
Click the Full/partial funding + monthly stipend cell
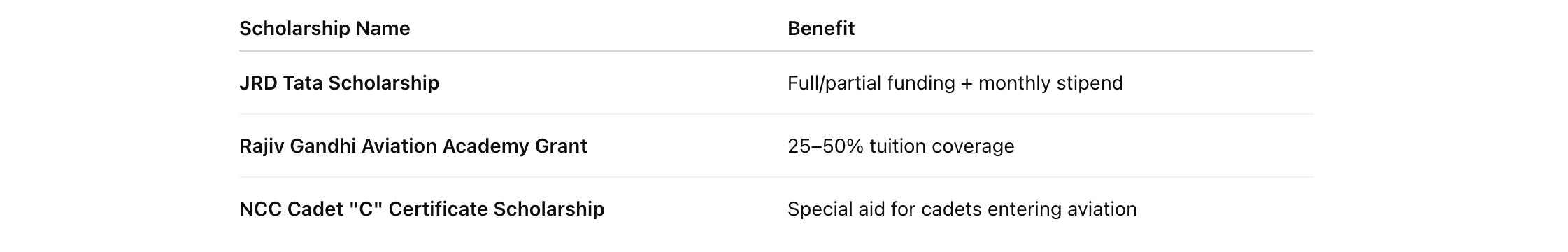click(955, 83)
